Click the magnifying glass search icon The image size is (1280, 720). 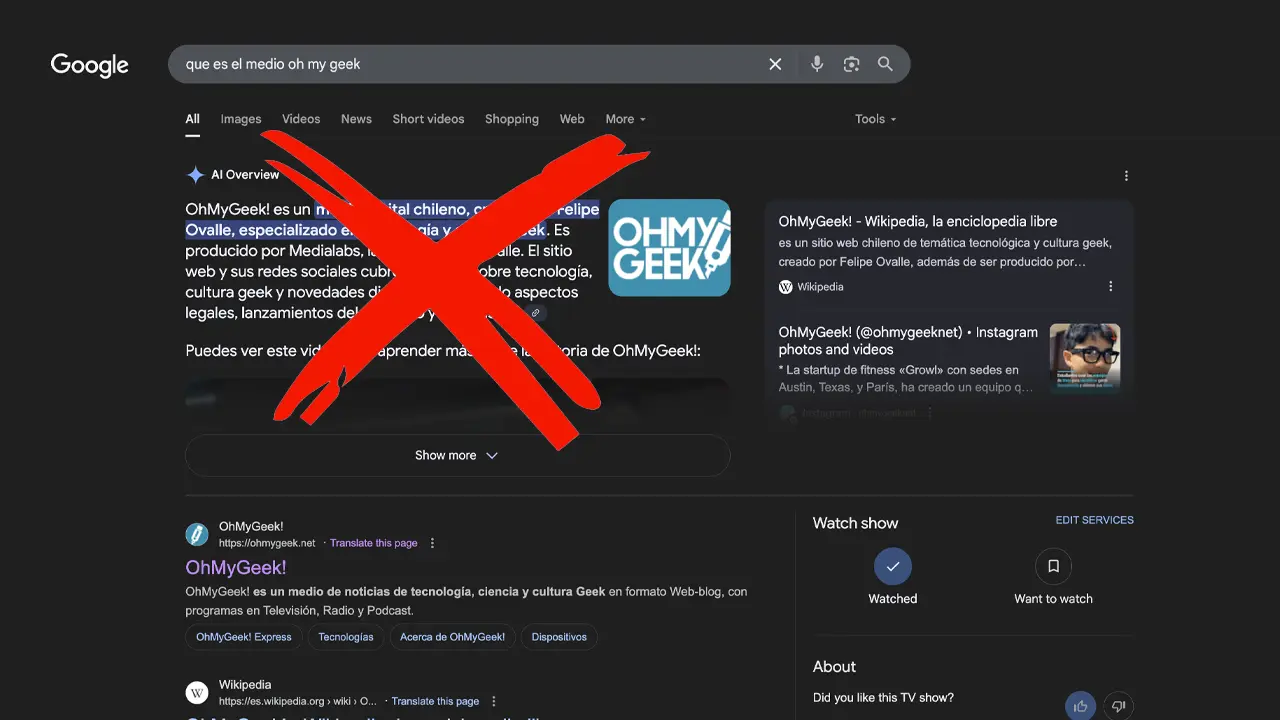point(885,64)
